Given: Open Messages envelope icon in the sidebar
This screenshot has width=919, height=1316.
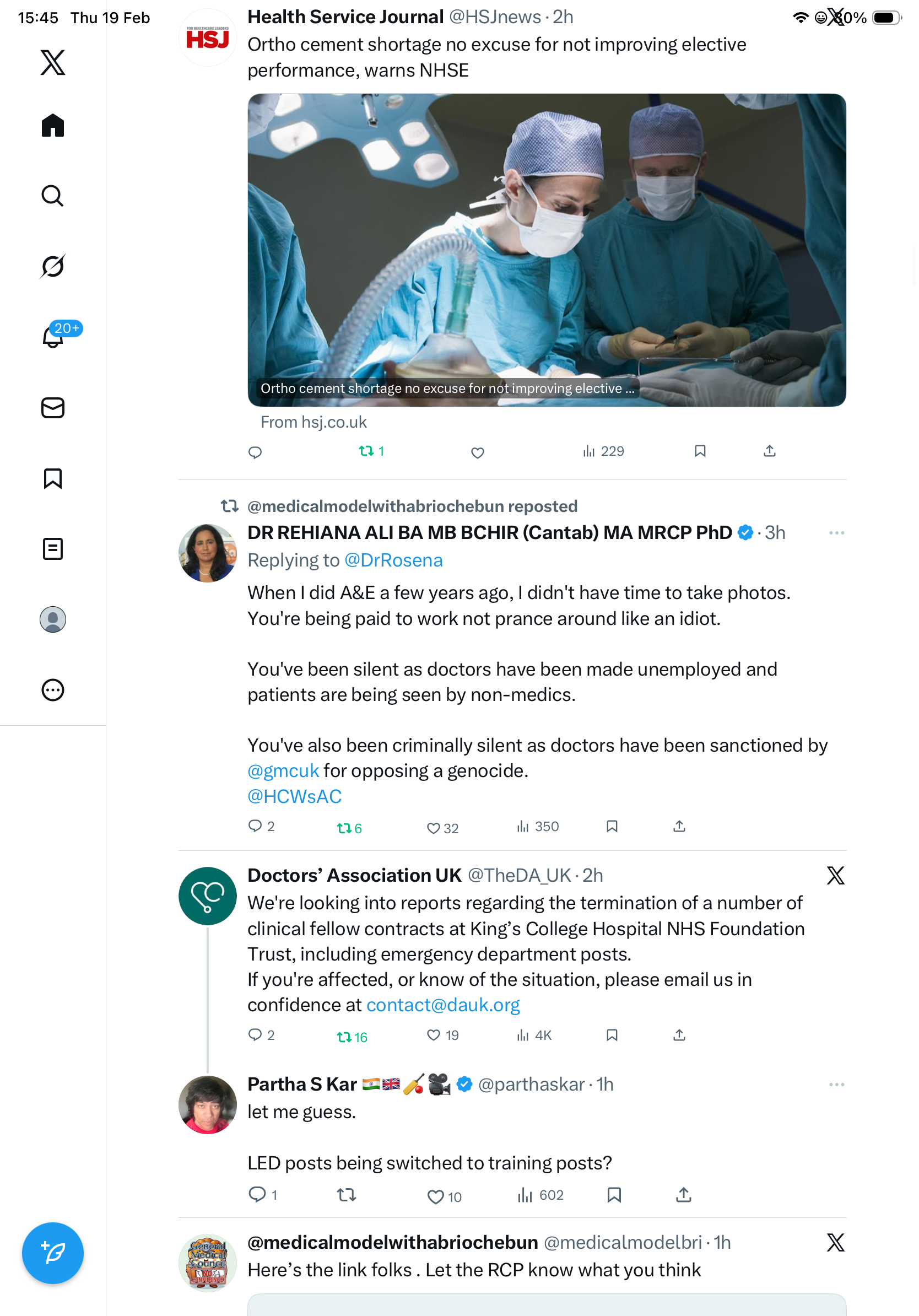Looking at the screenshot, I should [53, 408].
